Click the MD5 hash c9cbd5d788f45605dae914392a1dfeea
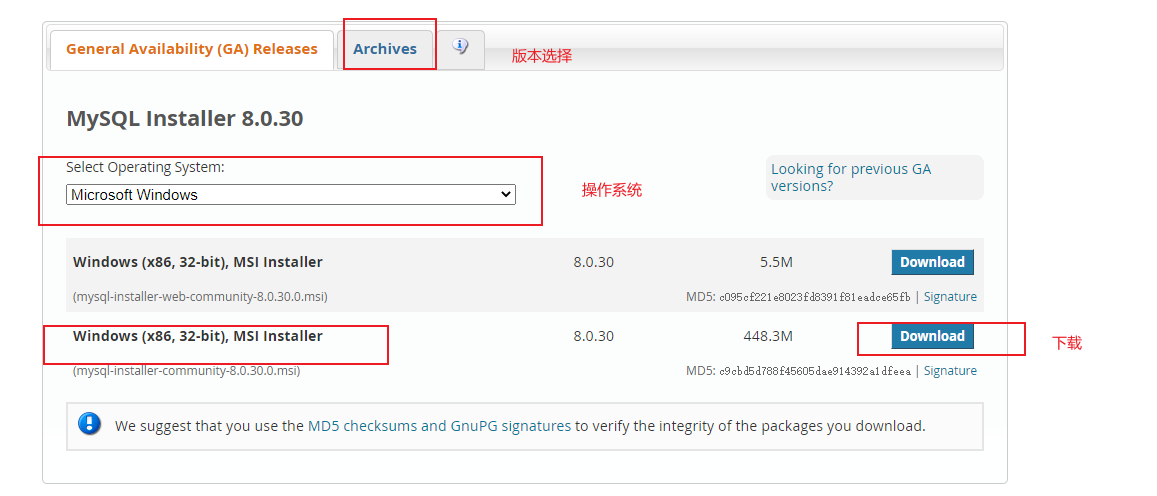Image resolution: width=1157 pixels, height=496 pixels. point(815,371)
